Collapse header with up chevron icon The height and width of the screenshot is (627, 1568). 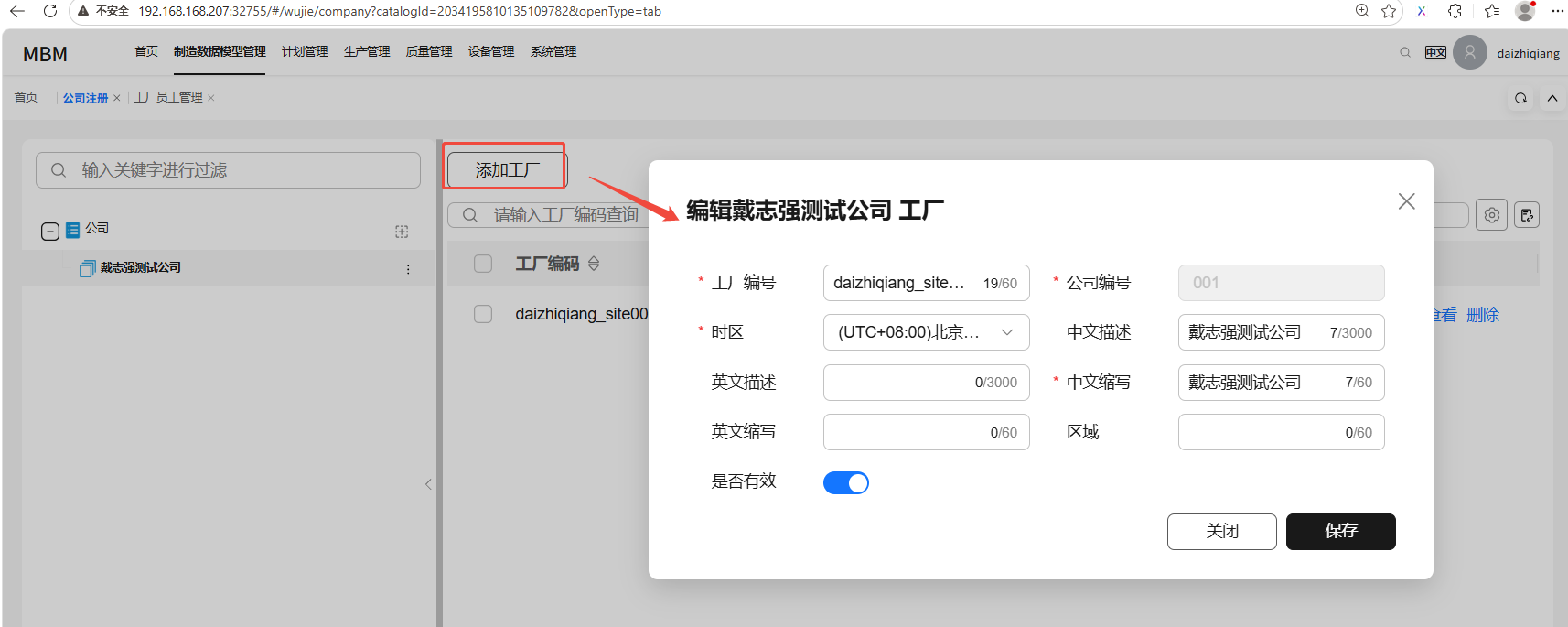[1552, 98]
